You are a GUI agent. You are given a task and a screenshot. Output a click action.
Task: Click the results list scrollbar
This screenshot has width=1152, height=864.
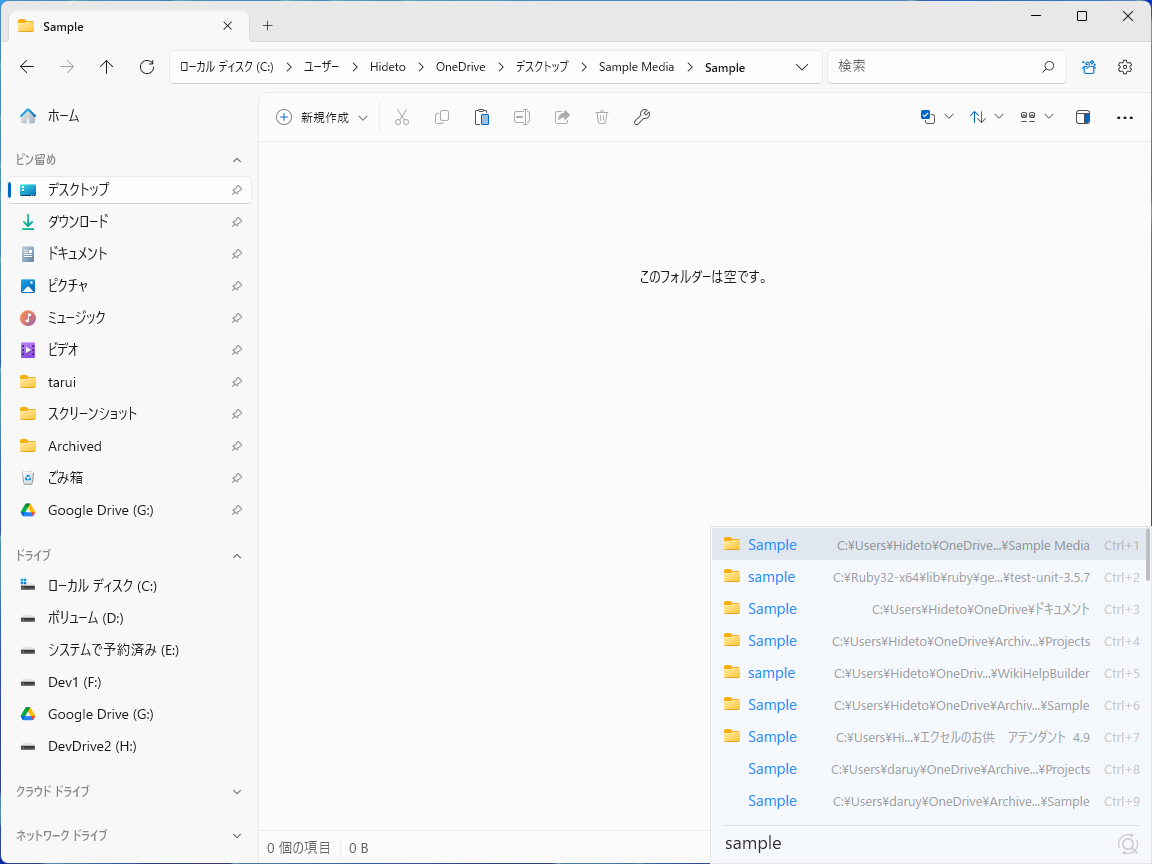click(1147, 555)
